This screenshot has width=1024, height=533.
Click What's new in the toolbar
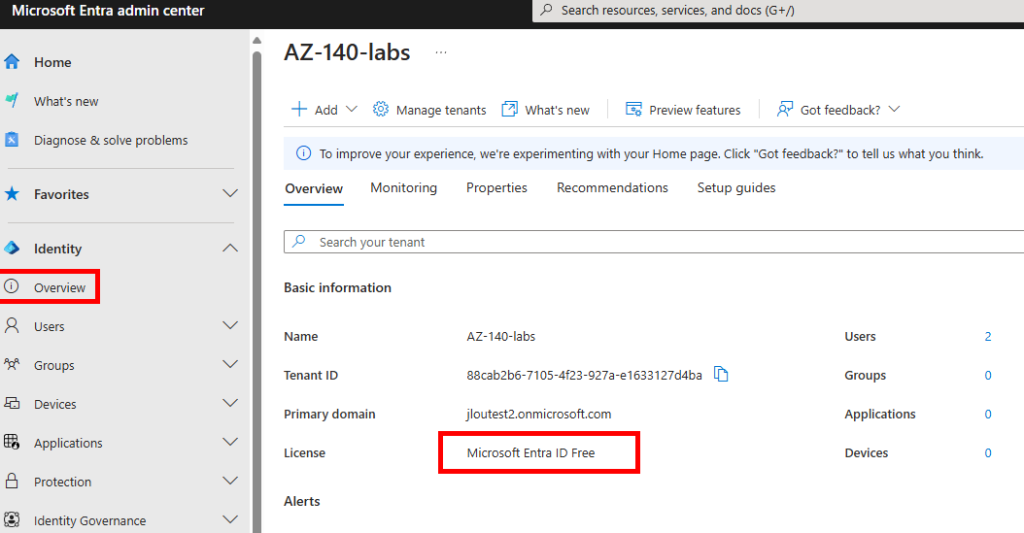tap(545, 110)
